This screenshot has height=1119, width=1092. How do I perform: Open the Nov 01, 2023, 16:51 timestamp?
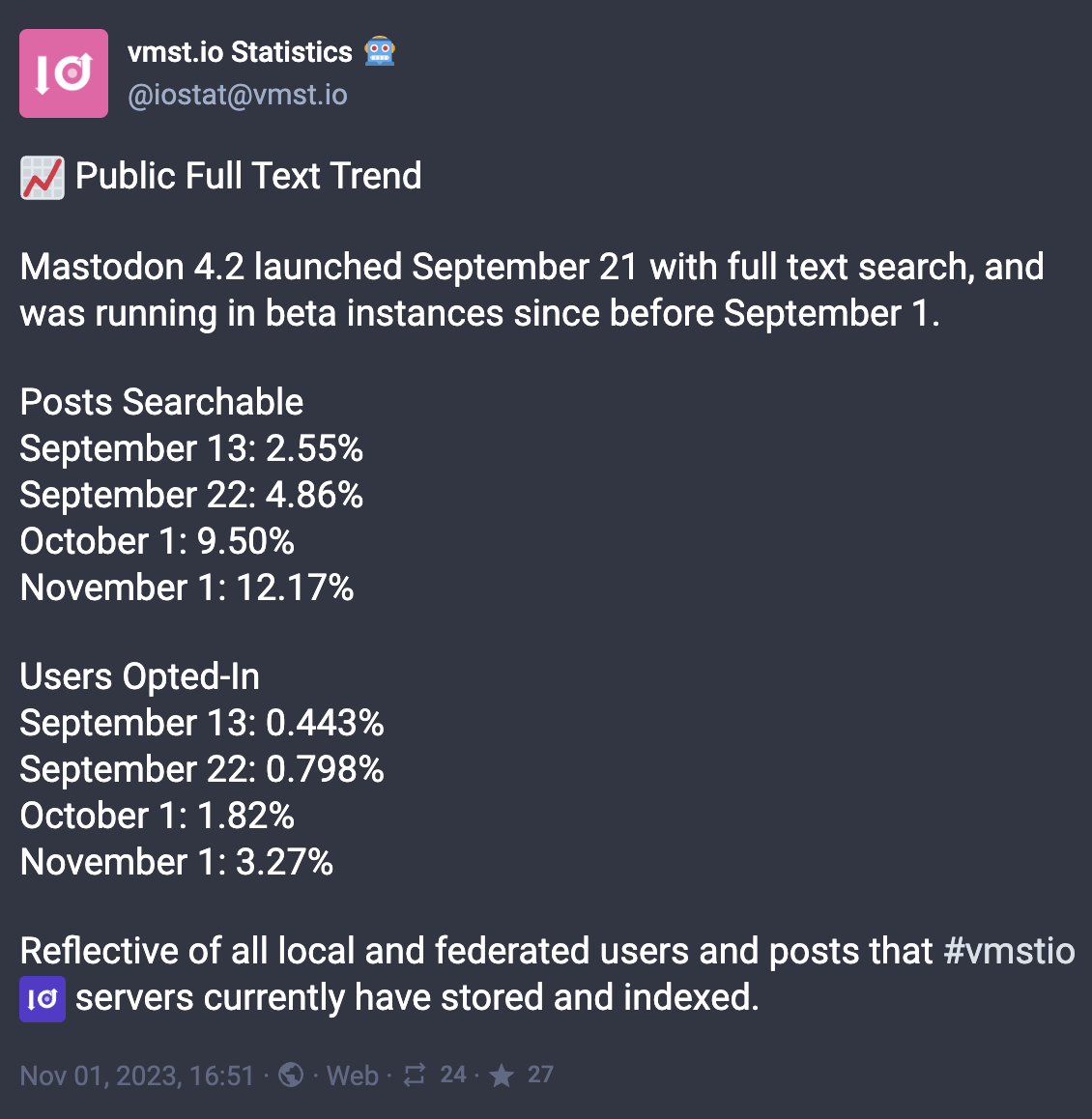point(137,1076)
